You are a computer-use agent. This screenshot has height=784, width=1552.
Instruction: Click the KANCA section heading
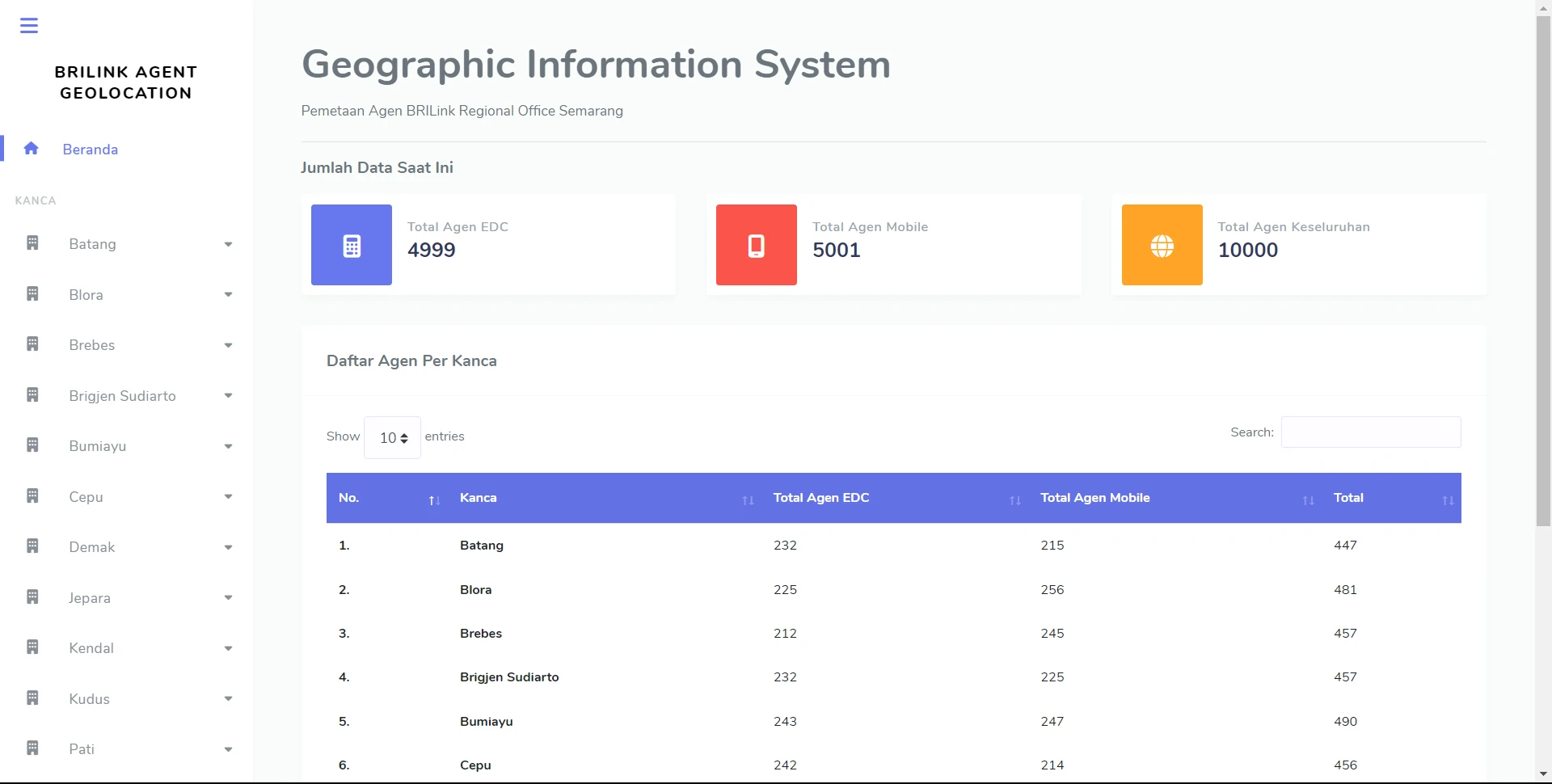point(36,200)
